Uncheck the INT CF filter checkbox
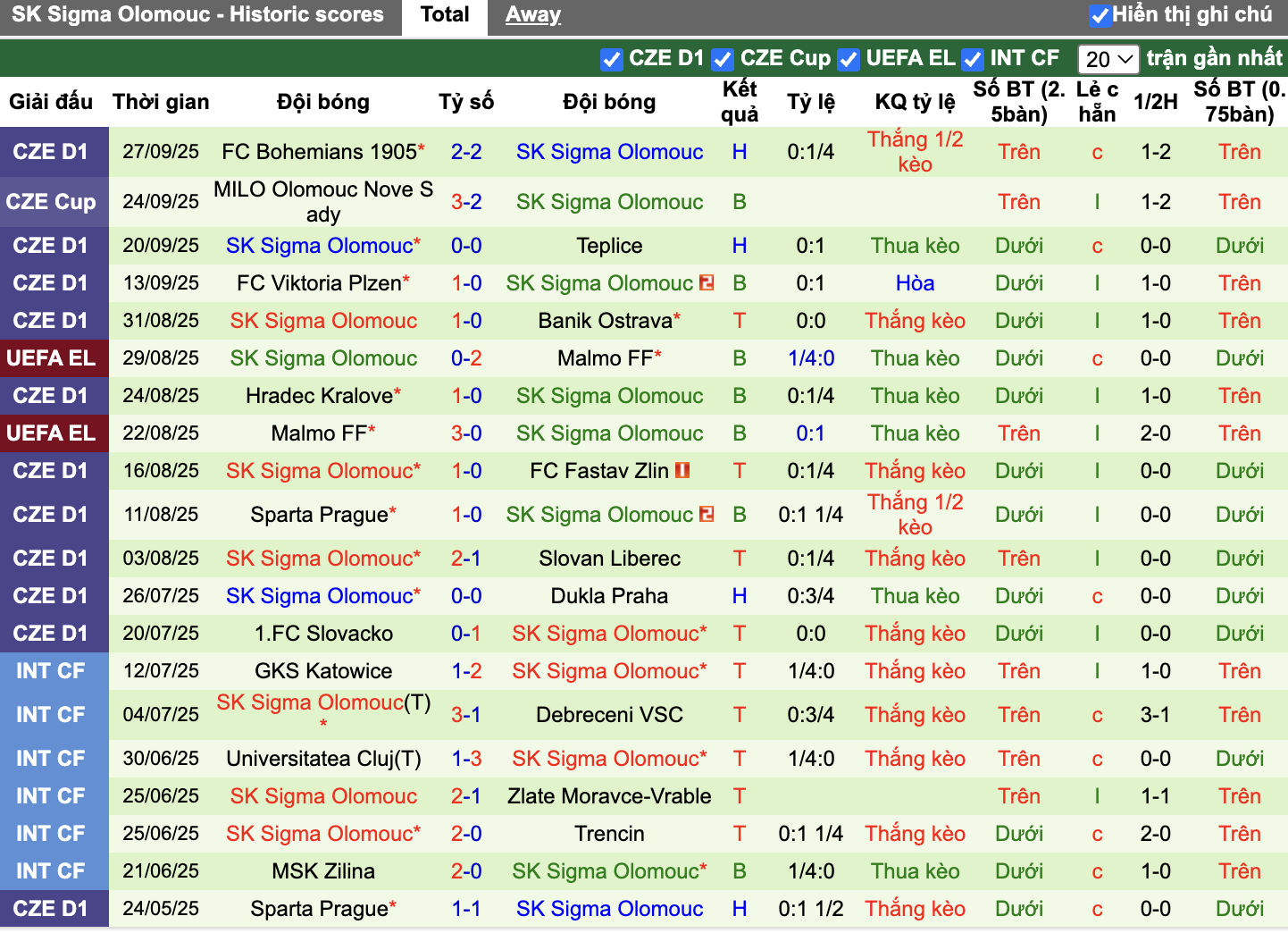The height and width of the screenshot is (933, 1288). pyautogui.click(x=973, y=59)
